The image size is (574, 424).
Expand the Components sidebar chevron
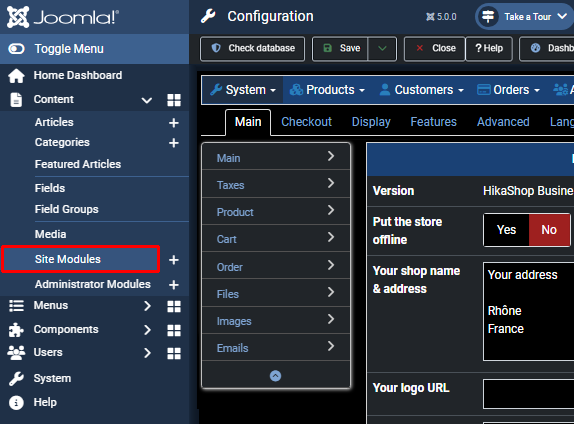tap(147, 330)
